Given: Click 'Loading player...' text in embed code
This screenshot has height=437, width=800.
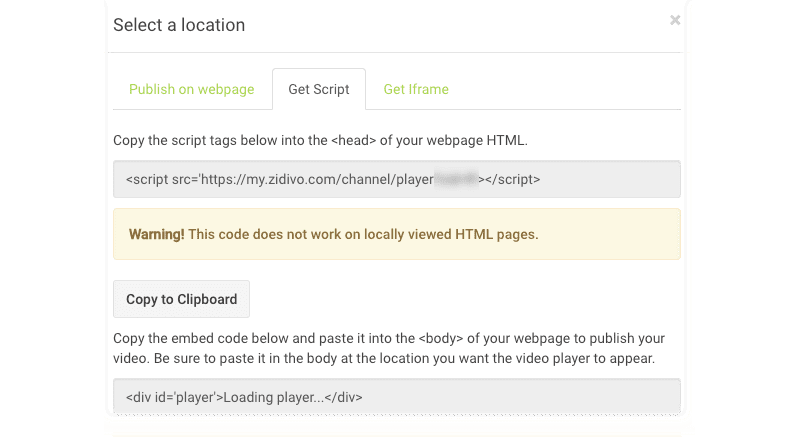Looking at the screenshot, I should [274, 396].
